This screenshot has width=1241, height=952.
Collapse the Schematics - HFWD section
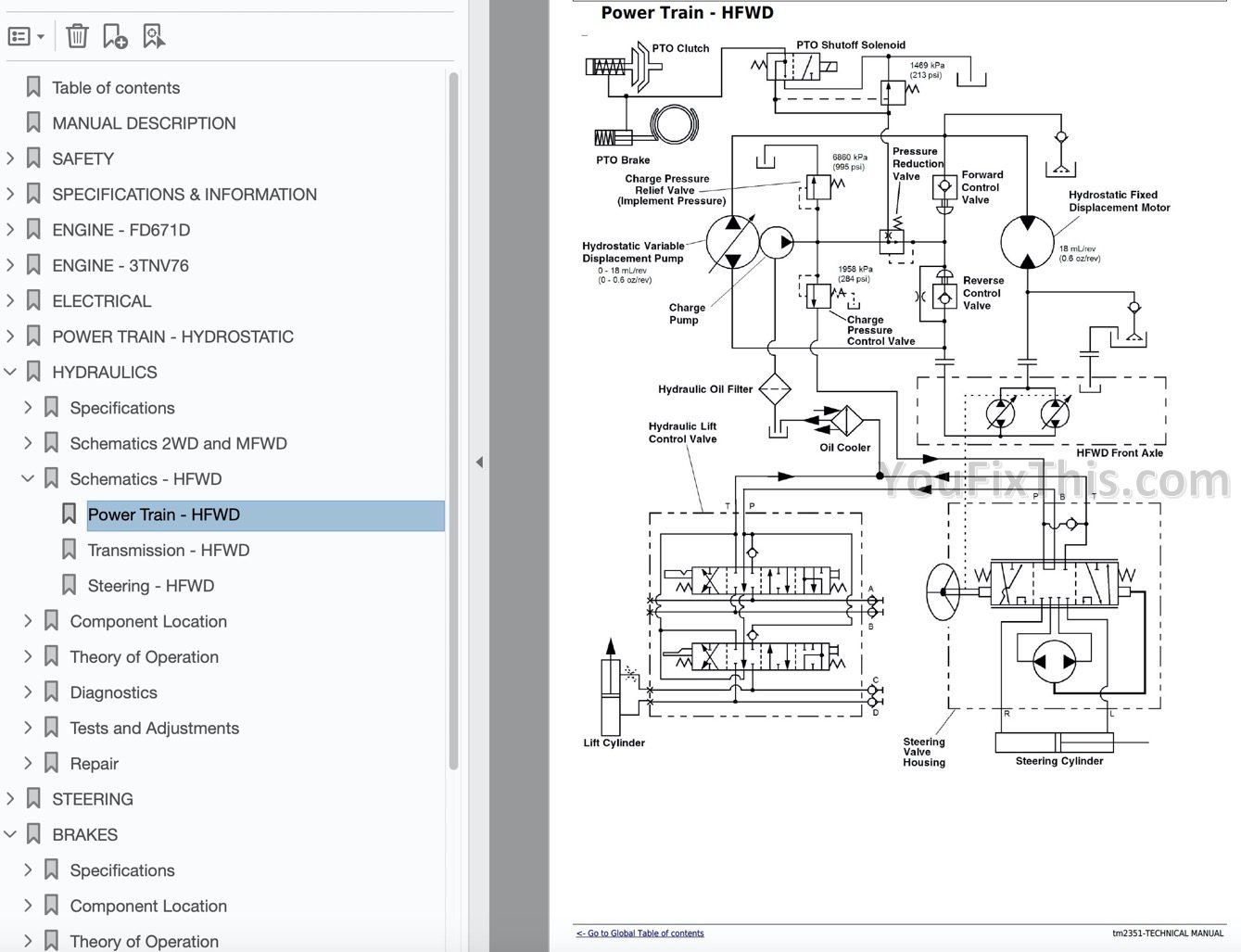click(28, 478)
